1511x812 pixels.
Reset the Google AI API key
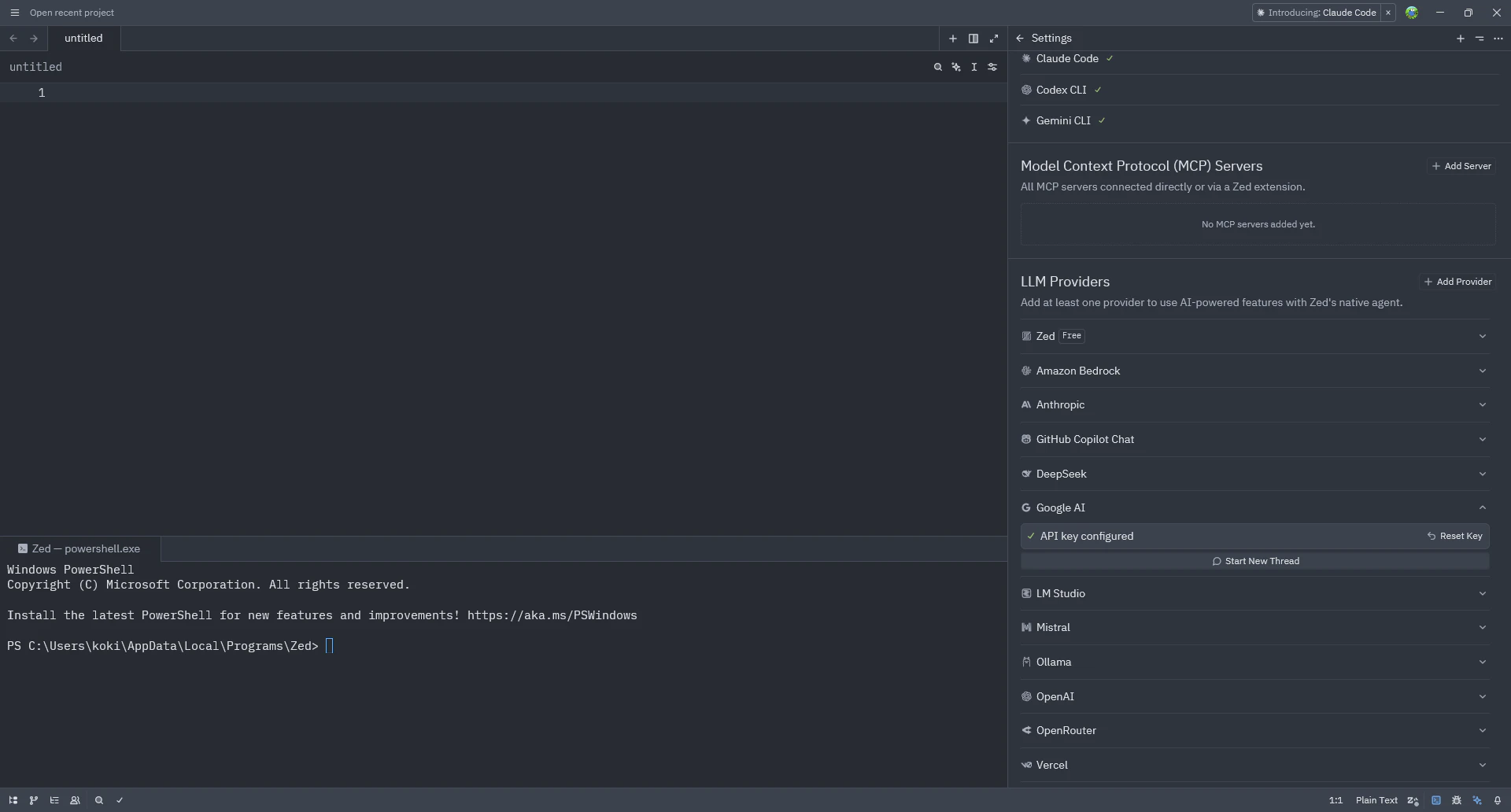pyautogui.click(x=1454, y=536)
